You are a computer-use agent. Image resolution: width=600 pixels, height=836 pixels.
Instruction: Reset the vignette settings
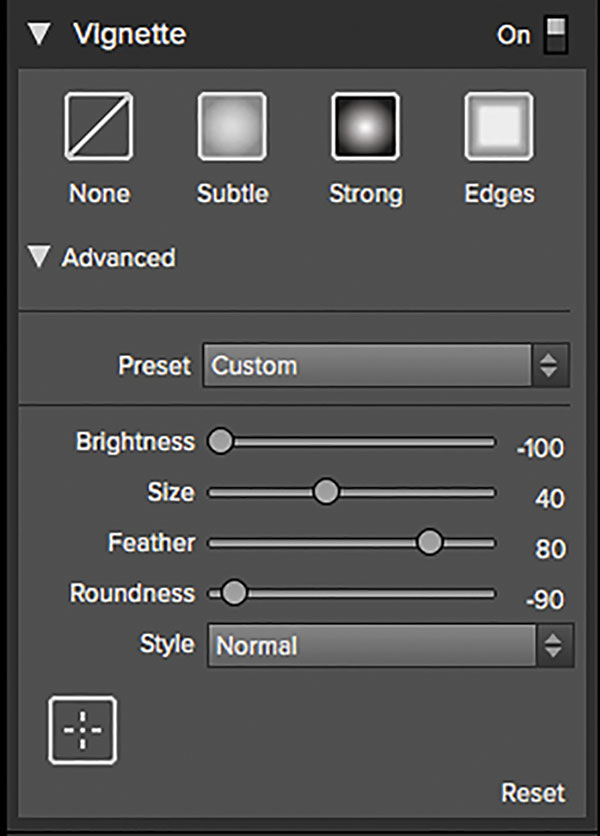(533, 793)
